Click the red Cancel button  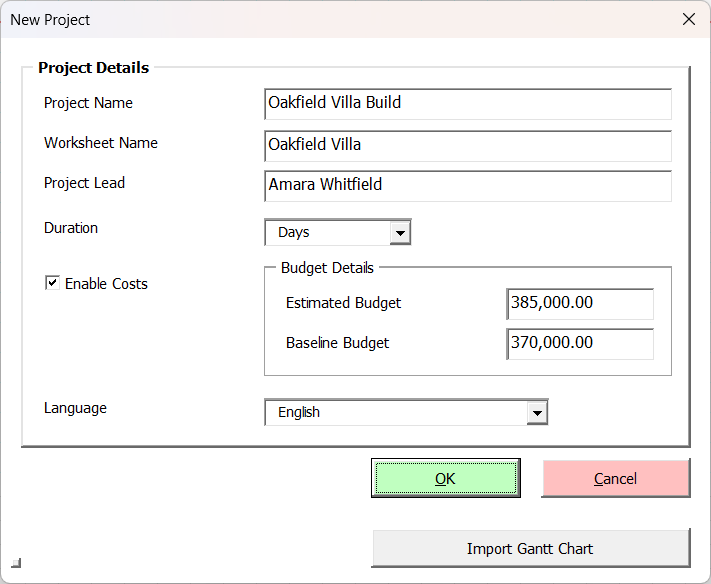click(x=616, y=478)
